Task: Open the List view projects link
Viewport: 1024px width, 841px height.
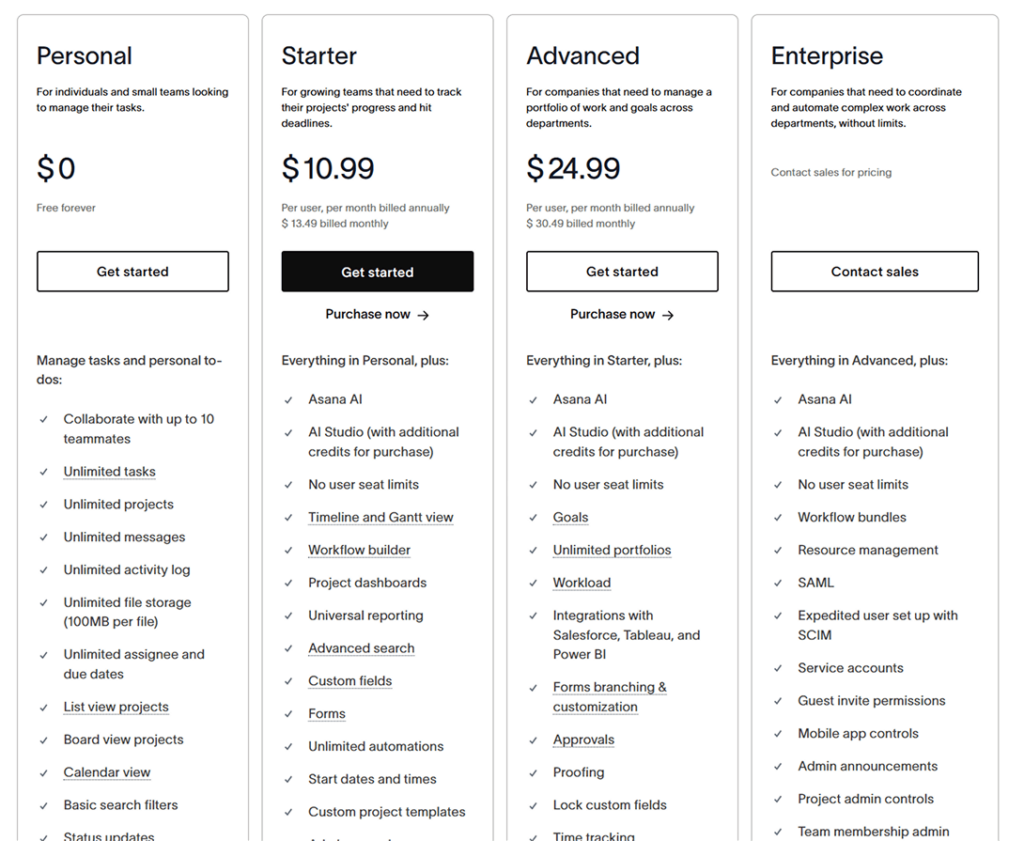Action: (x=116, y=707)
